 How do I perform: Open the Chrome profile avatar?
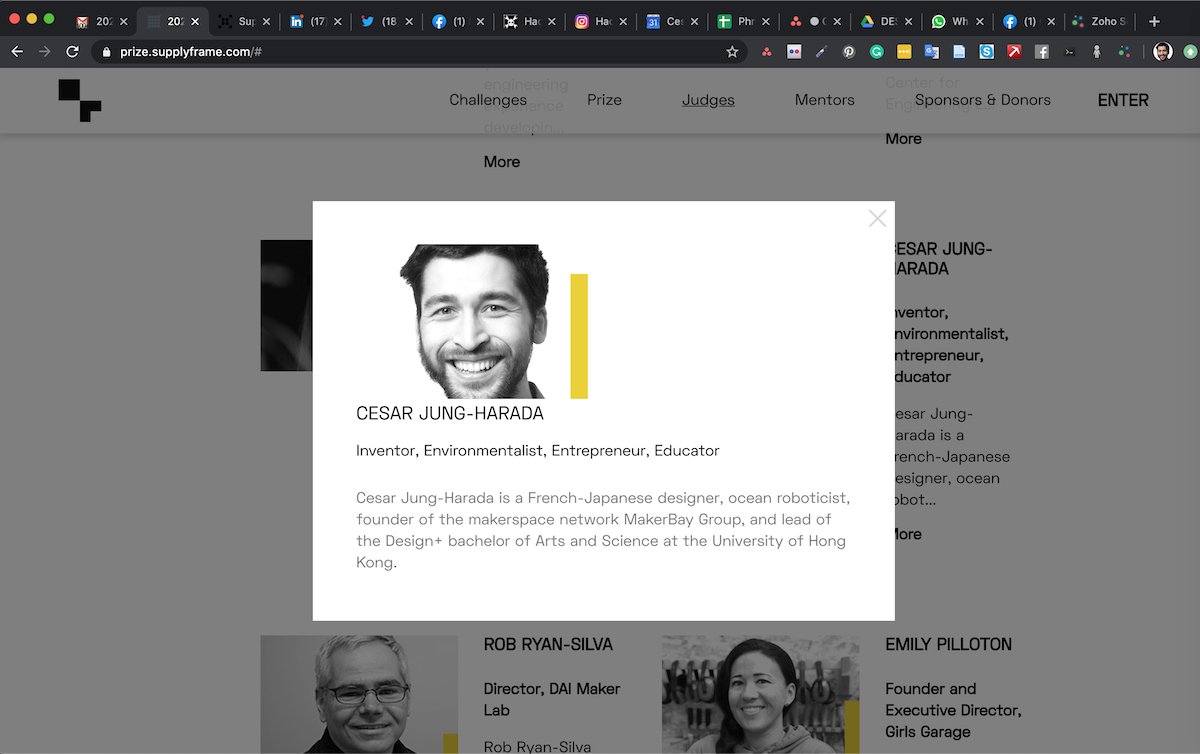point(1162,52)
